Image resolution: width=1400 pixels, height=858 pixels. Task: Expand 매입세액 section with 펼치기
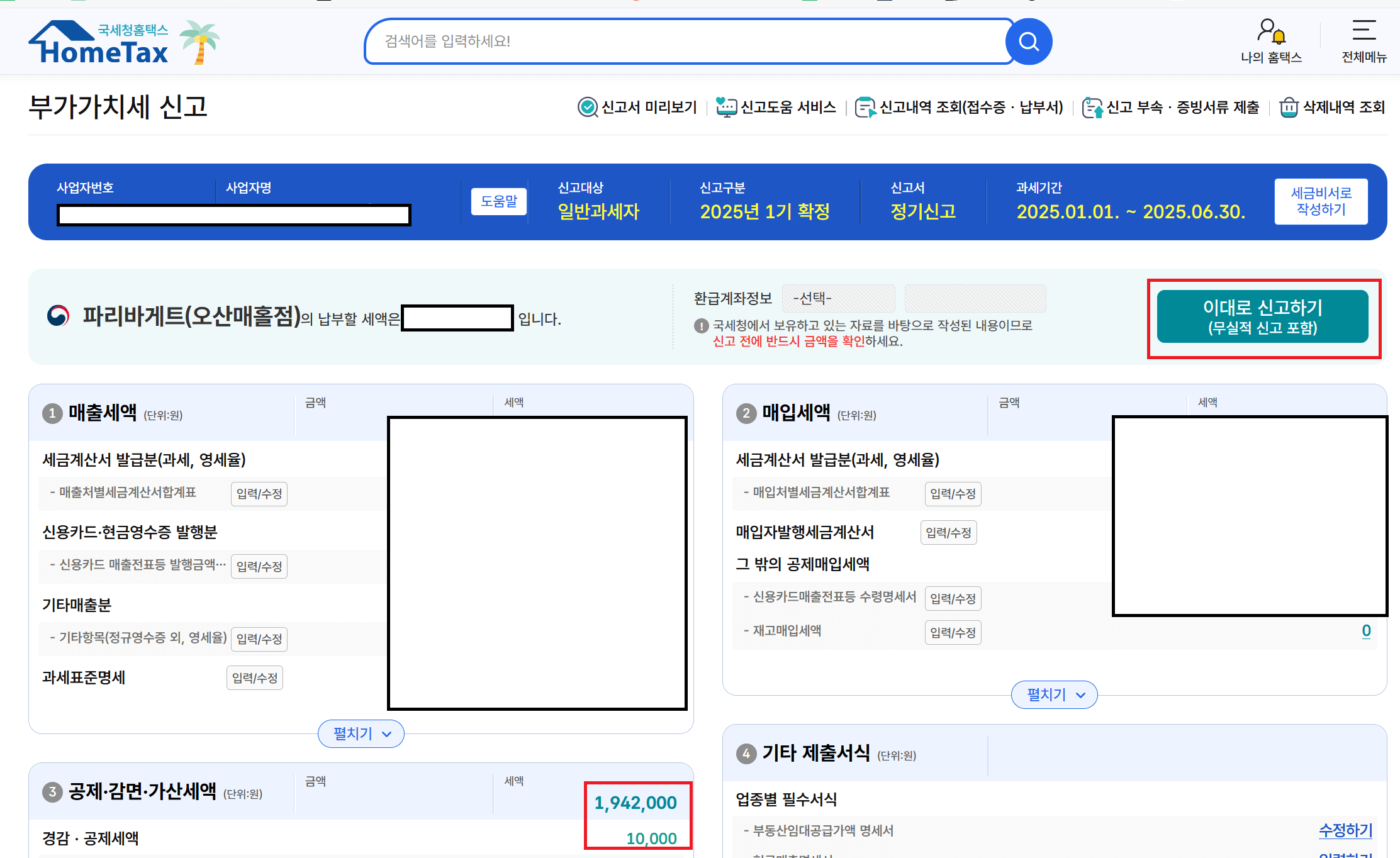click(x=1054, y=694)
